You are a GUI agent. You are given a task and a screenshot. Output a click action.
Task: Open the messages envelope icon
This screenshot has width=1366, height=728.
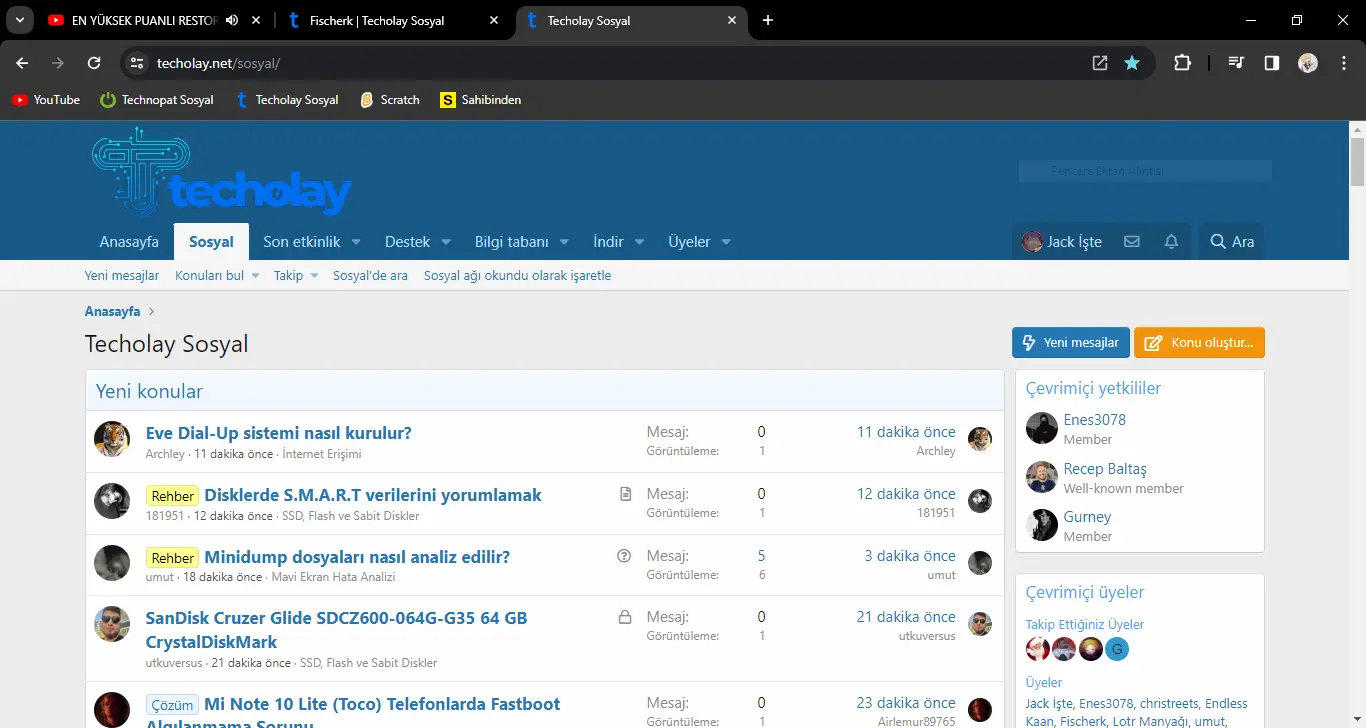point(1132,242)
